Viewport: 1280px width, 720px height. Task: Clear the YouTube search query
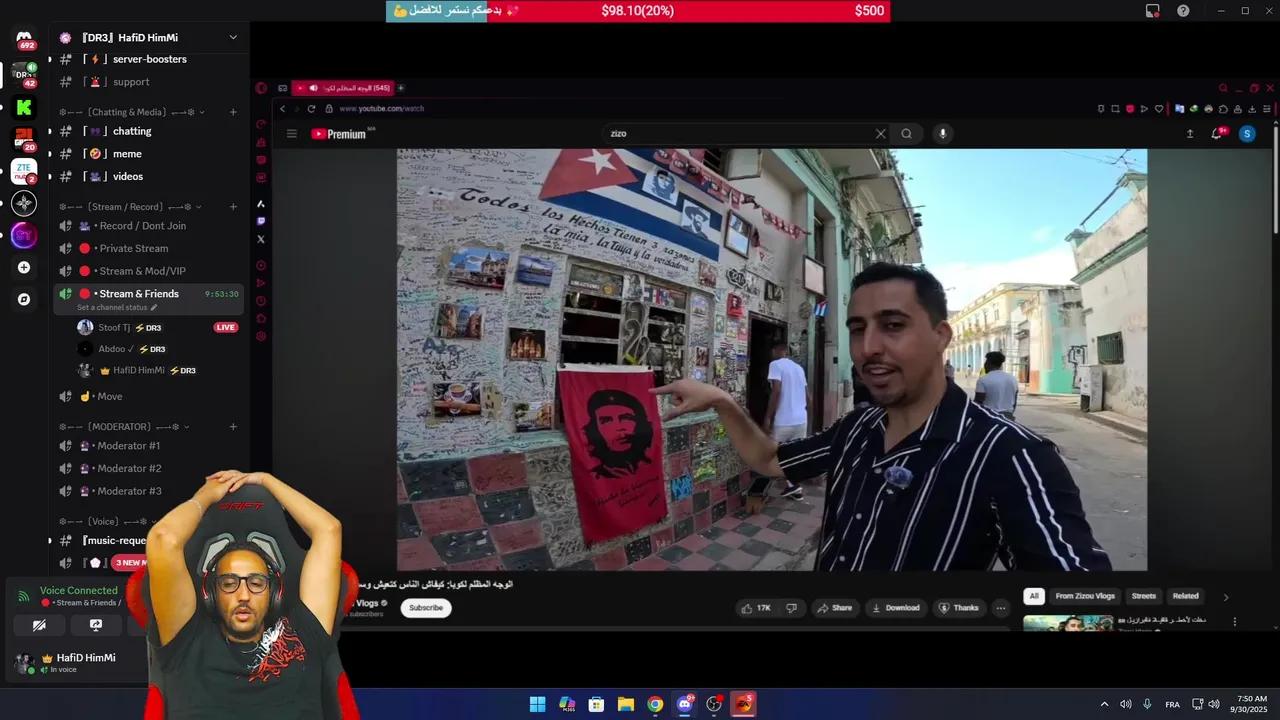[x=881, y=134]
